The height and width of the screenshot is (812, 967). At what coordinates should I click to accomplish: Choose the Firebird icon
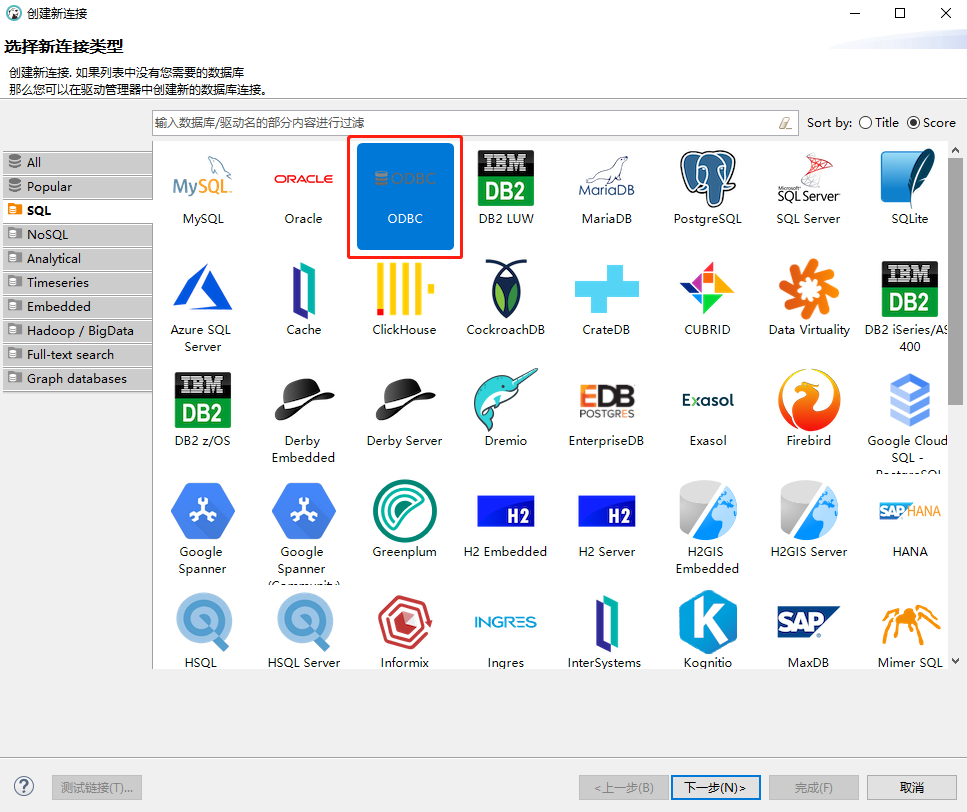click(x=809, y=400)
